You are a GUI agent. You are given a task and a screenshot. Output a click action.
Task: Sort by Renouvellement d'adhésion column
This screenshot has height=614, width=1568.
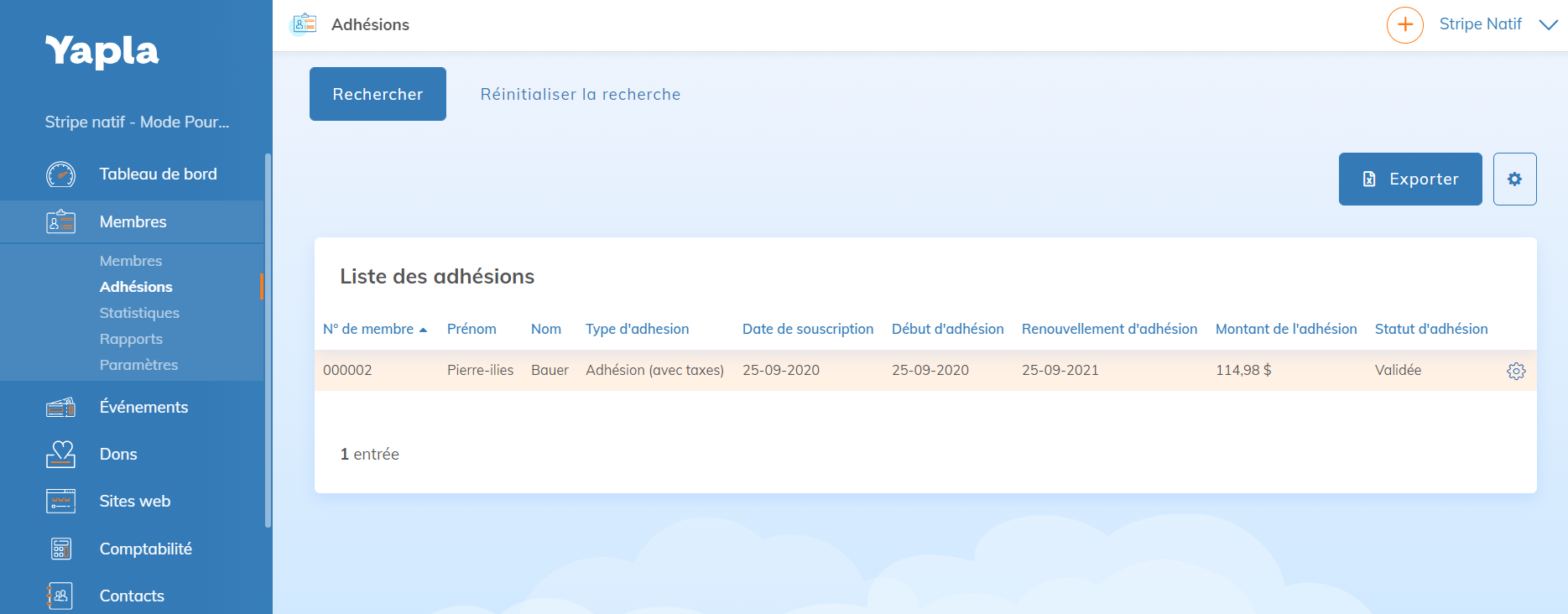point(1109,329)
